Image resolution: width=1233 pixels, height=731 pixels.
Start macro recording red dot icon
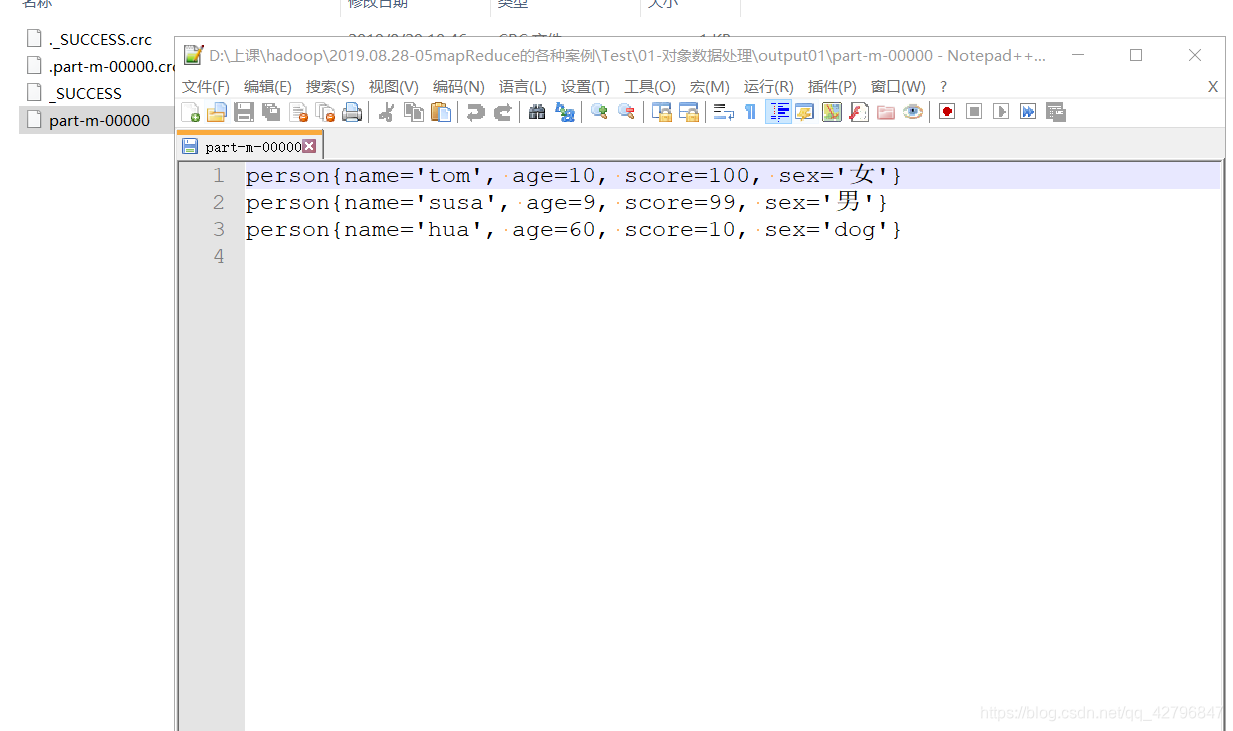(x=946, y=112)
